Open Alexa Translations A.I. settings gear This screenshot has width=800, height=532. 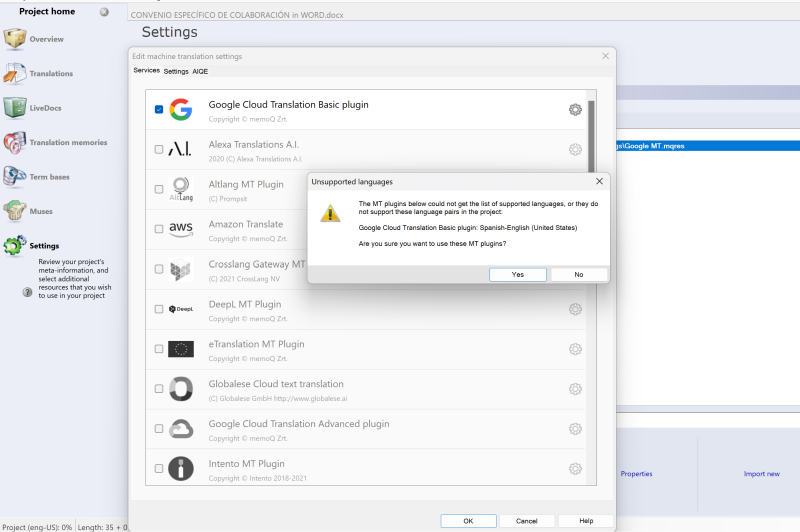click(x=575, y=149)
